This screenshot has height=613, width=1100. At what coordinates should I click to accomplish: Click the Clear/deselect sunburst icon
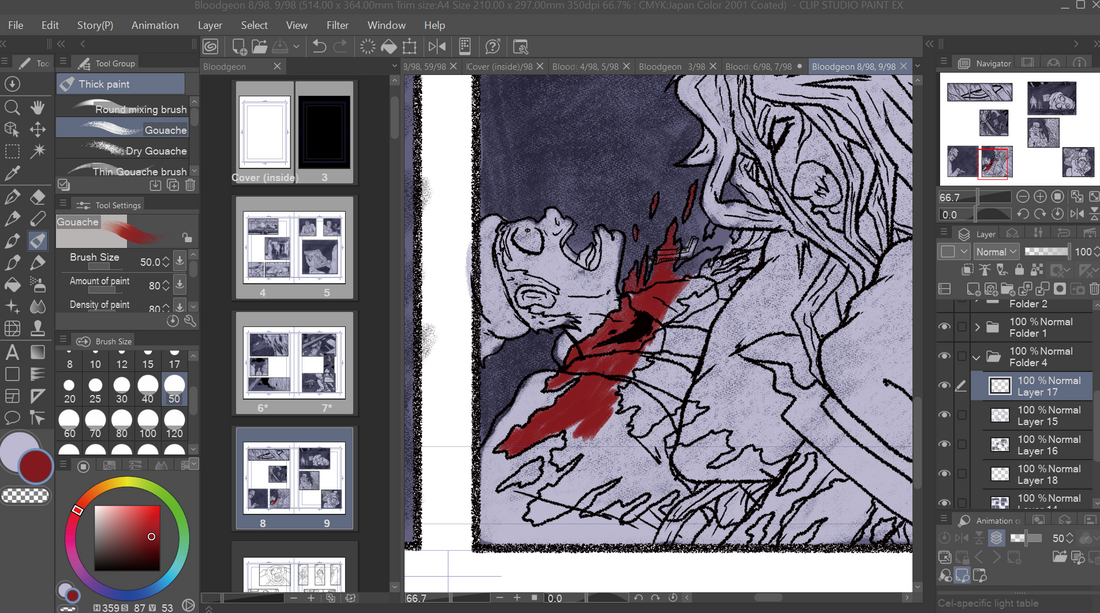368,47
